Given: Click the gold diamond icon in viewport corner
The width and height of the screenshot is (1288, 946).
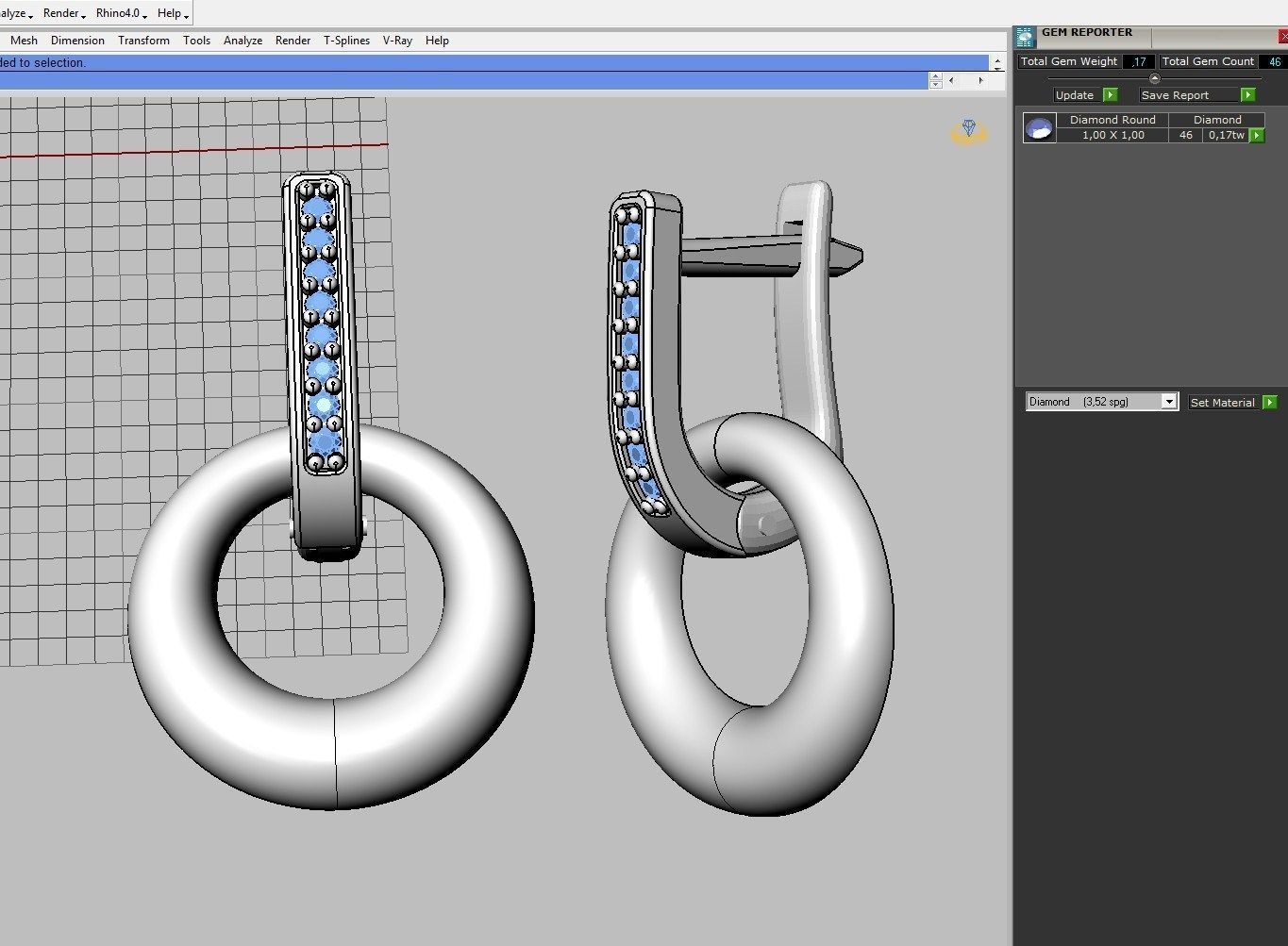Looking at the screenshot, I should click(x=968, y=131).
